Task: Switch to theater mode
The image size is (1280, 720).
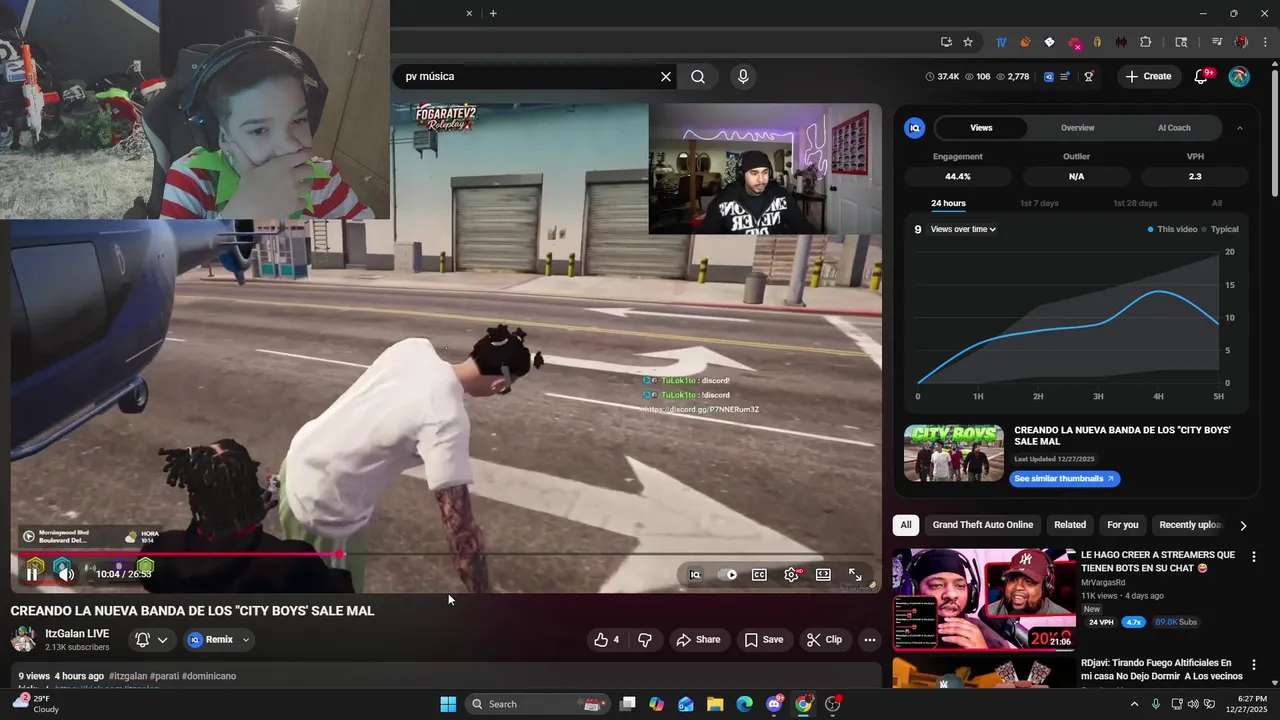Action: (823, 575)
